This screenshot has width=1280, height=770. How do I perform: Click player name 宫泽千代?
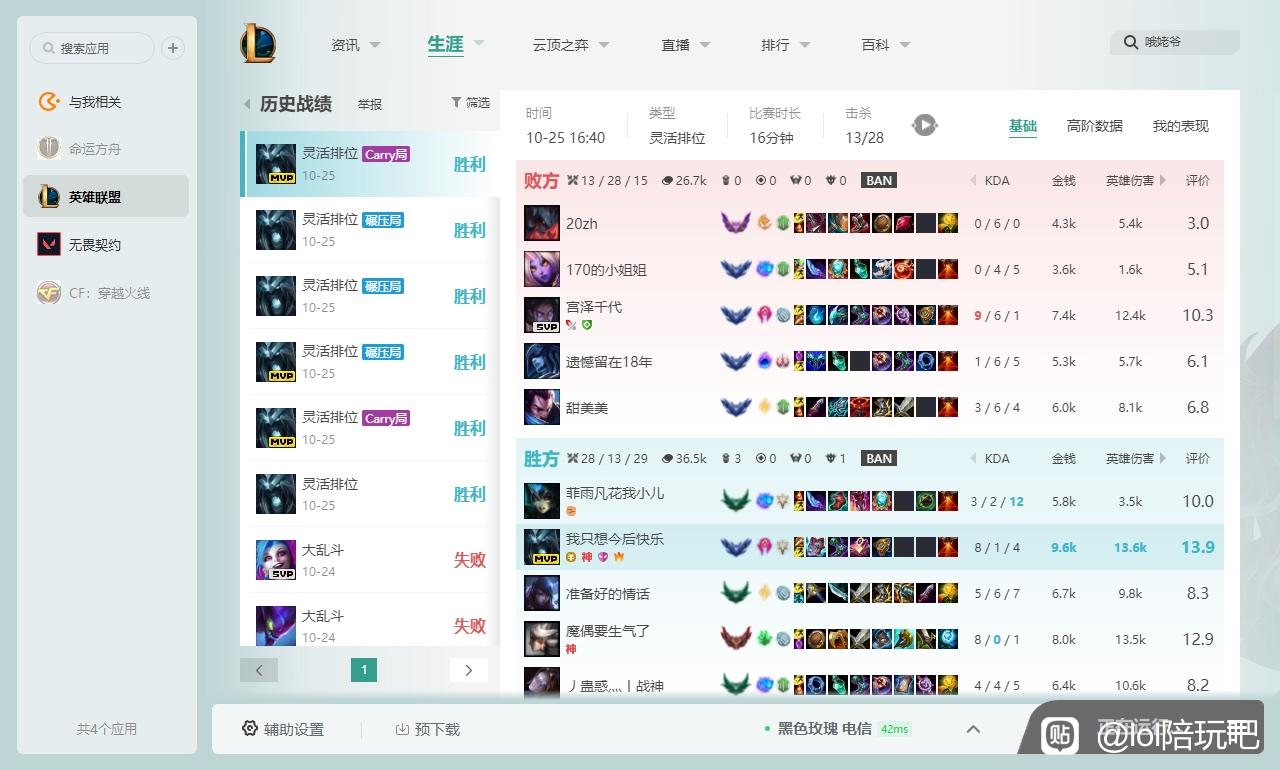(x=594, y=307)
